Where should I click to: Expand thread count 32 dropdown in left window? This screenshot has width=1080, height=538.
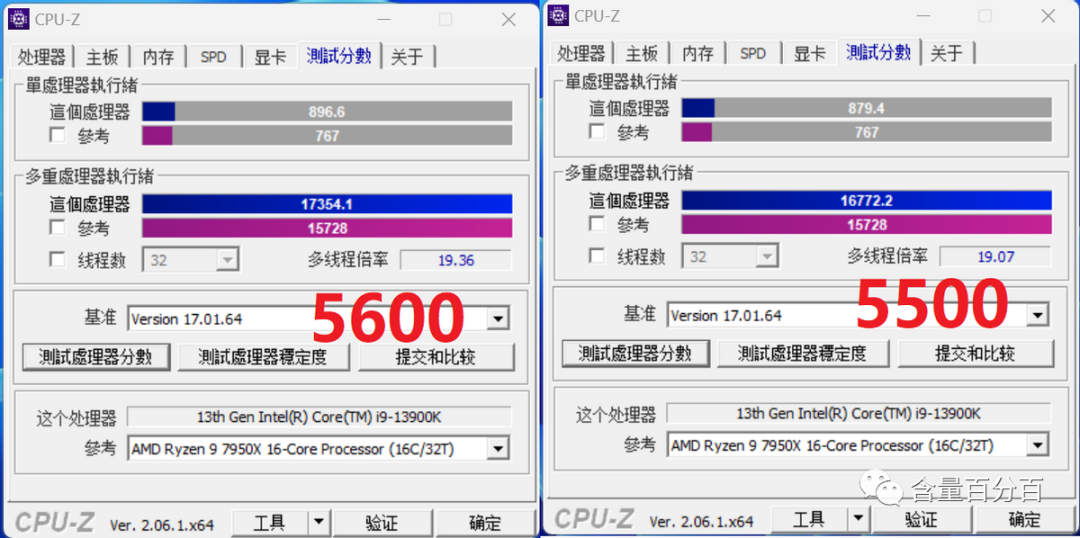[227, 260]
